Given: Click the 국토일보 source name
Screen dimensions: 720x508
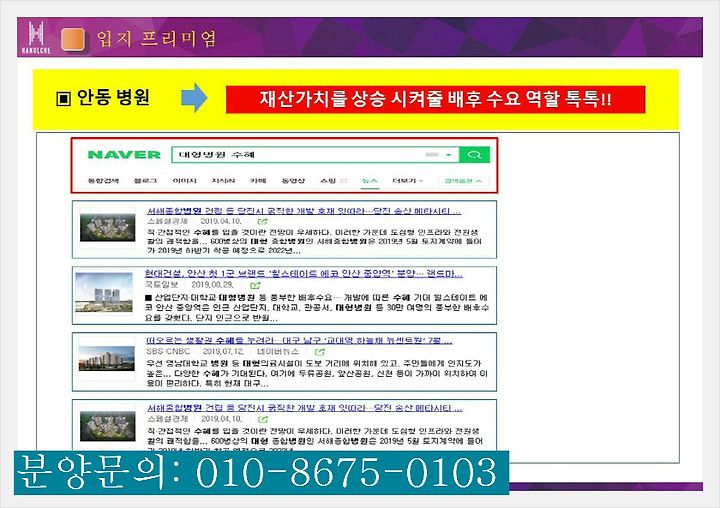Looking at the screenshot, I should point(161,285).
